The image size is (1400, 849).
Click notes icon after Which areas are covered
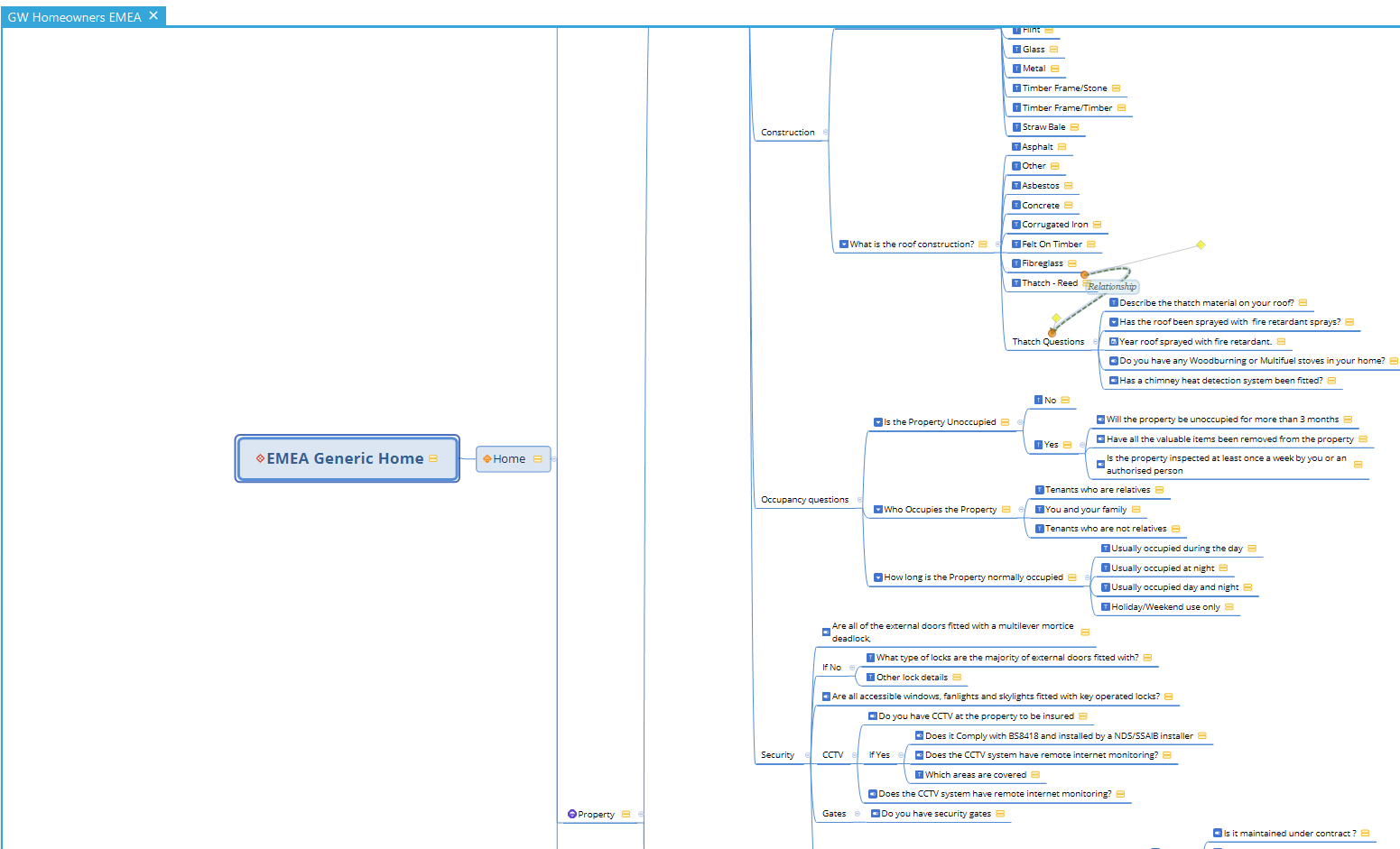[1035, 775]
